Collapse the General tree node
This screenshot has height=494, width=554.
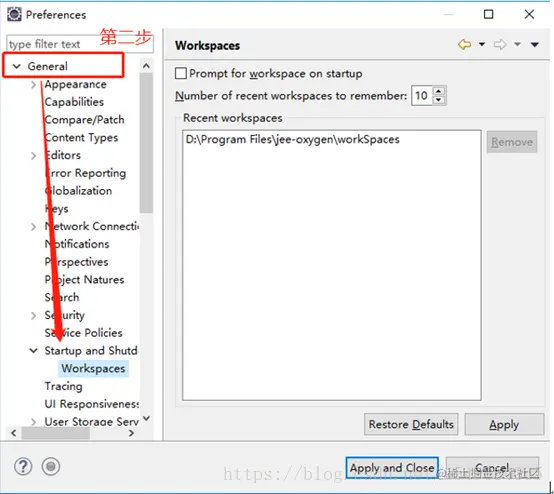[x=17, y=66]
